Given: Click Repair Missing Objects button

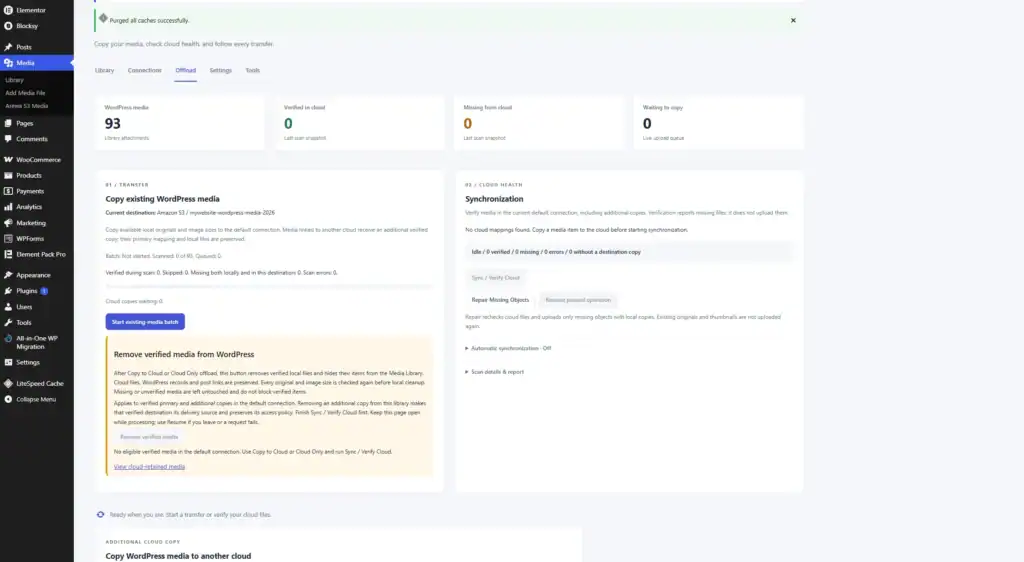Looking at the screenshot, I should click(500, 300).
